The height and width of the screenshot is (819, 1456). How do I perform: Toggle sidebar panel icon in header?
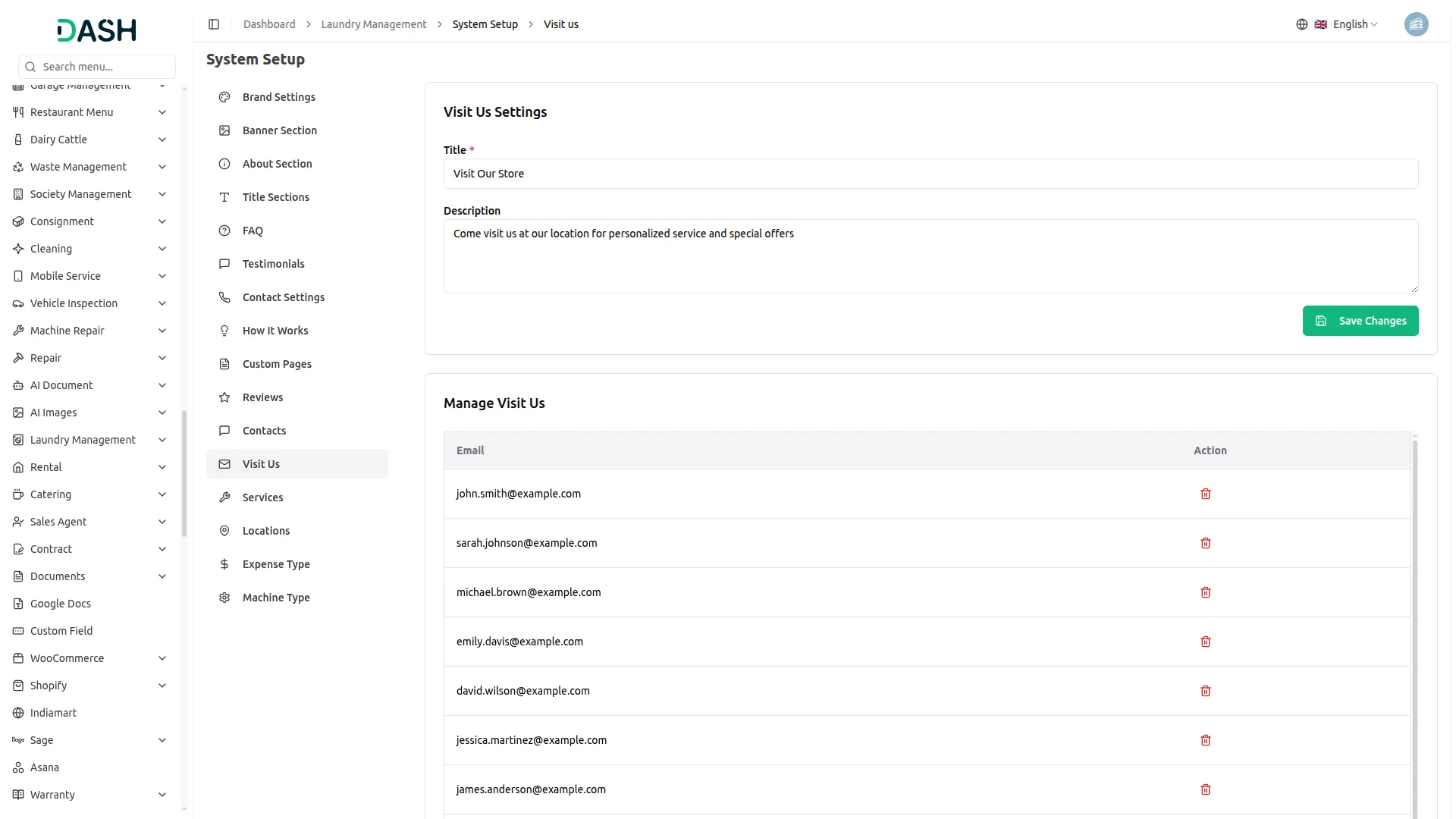[214, 24]
